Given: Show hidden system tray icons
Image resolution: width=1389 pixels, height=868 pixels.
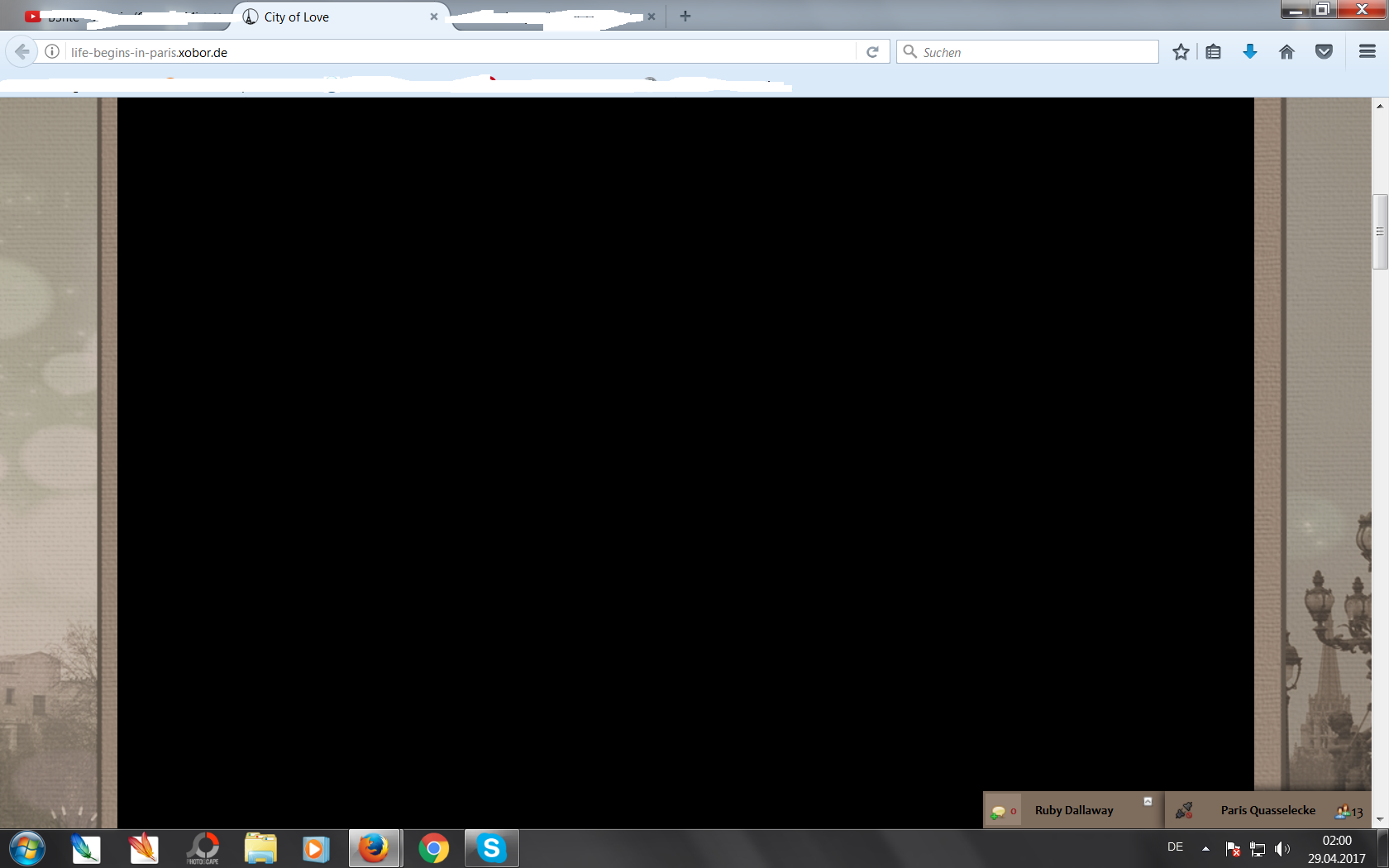Looking at the screenshot, I should pos(1205,848).
